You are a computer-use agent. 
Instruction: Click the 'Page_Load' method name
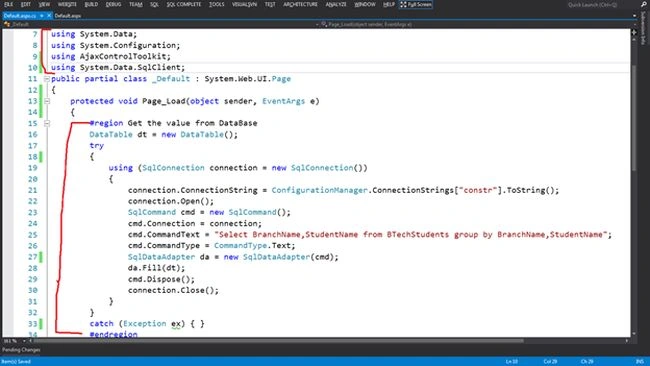(164, 101)
